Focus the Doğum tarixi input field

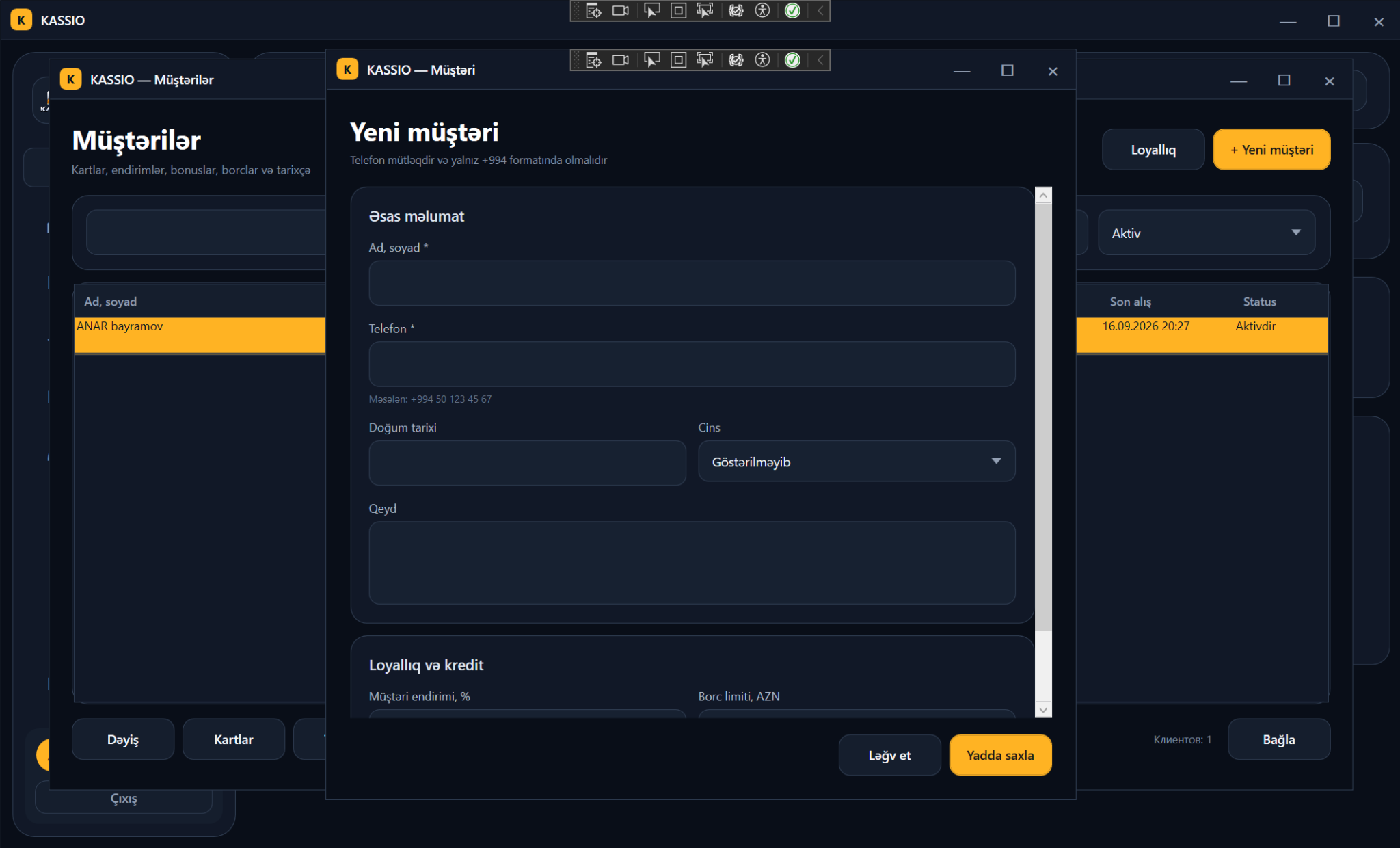527,463
